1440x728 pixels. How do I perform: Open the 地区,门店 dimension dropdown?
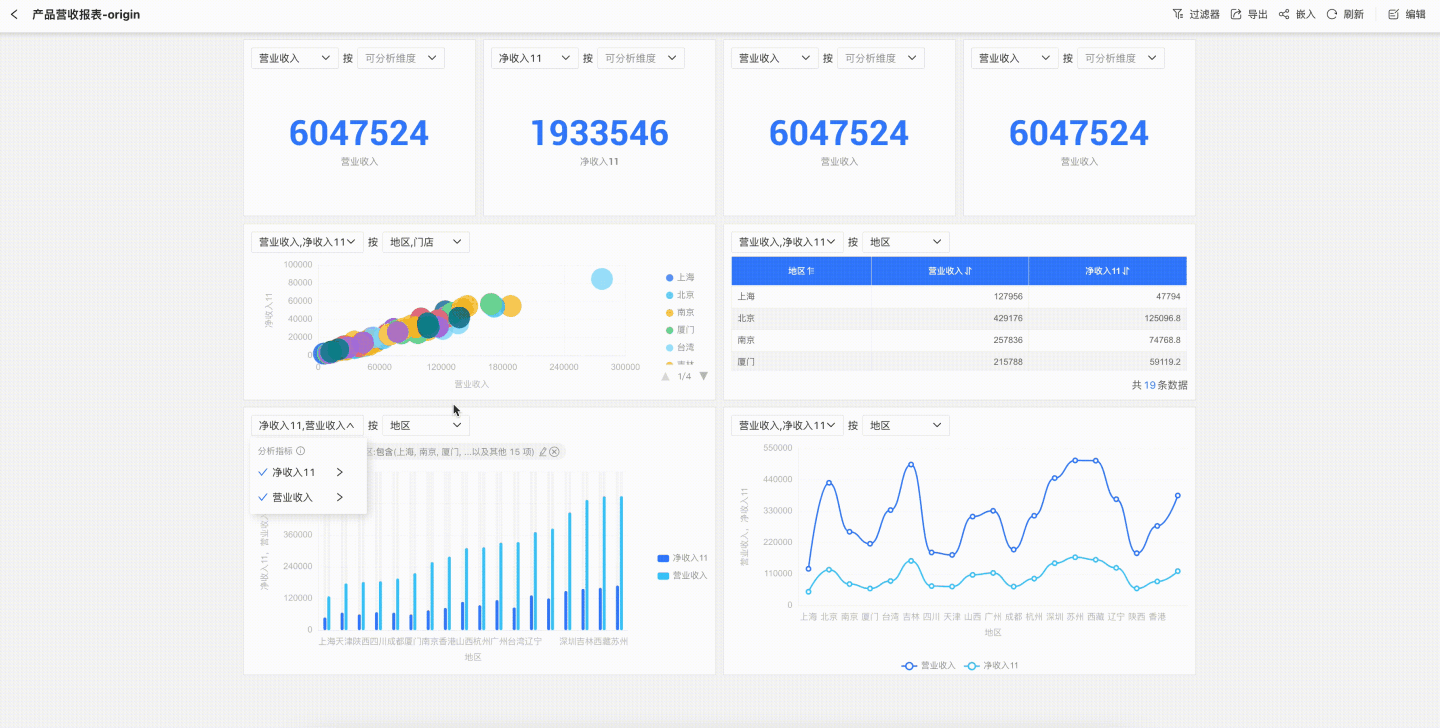(425, 242)
